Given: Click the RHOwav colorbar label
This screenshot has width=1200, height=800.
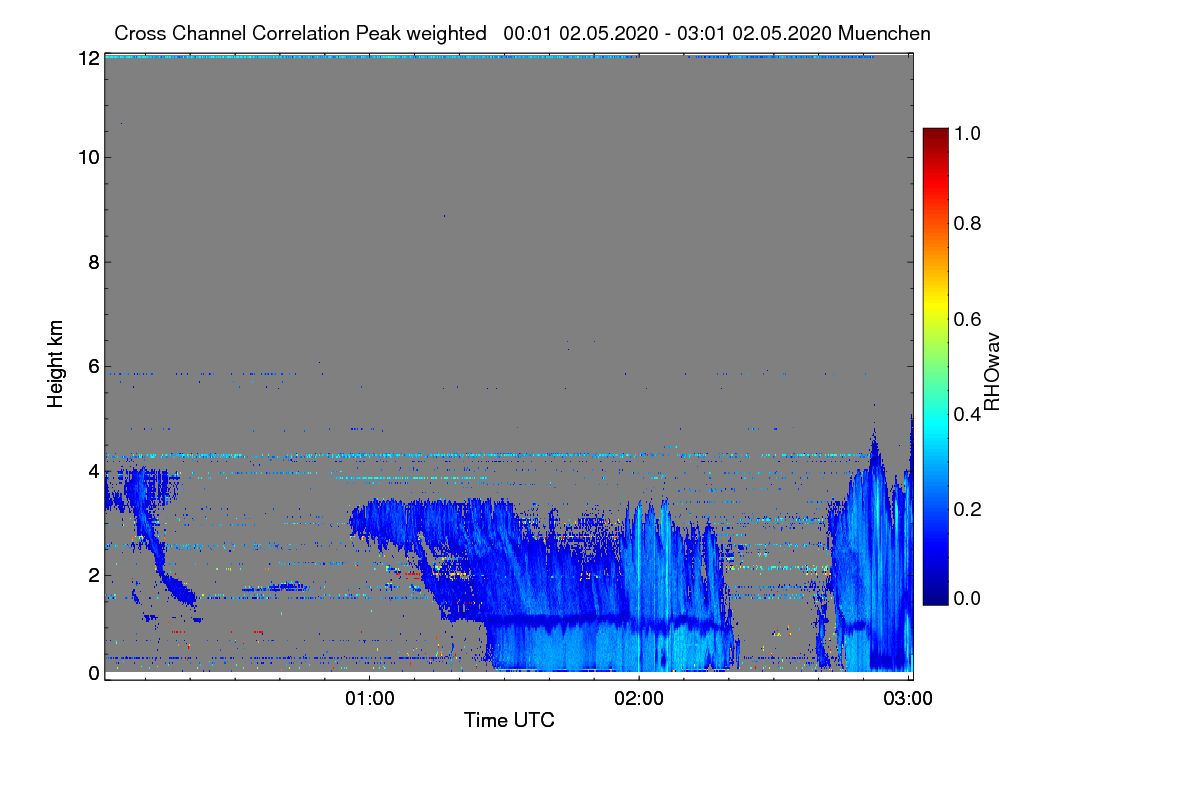Looking at the screenshot, I should pyautogui.click(x=992, y=371).
